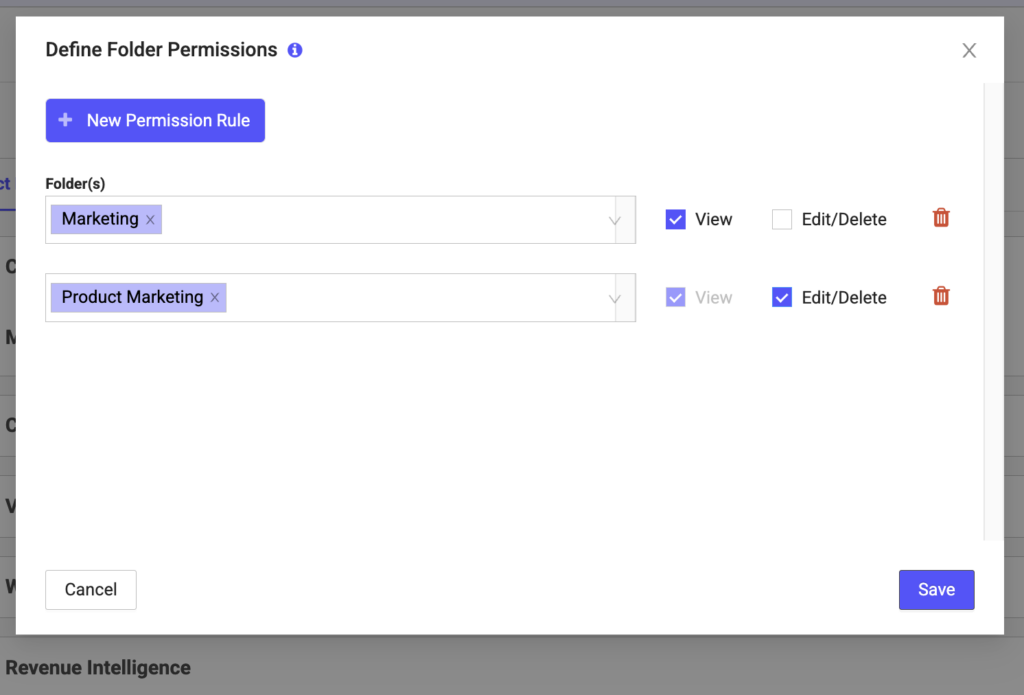Click the dialog's vertical scrollbar track
Image resolution: width=1024 pixels, height=695 pixels.
(x=993, y=312)
